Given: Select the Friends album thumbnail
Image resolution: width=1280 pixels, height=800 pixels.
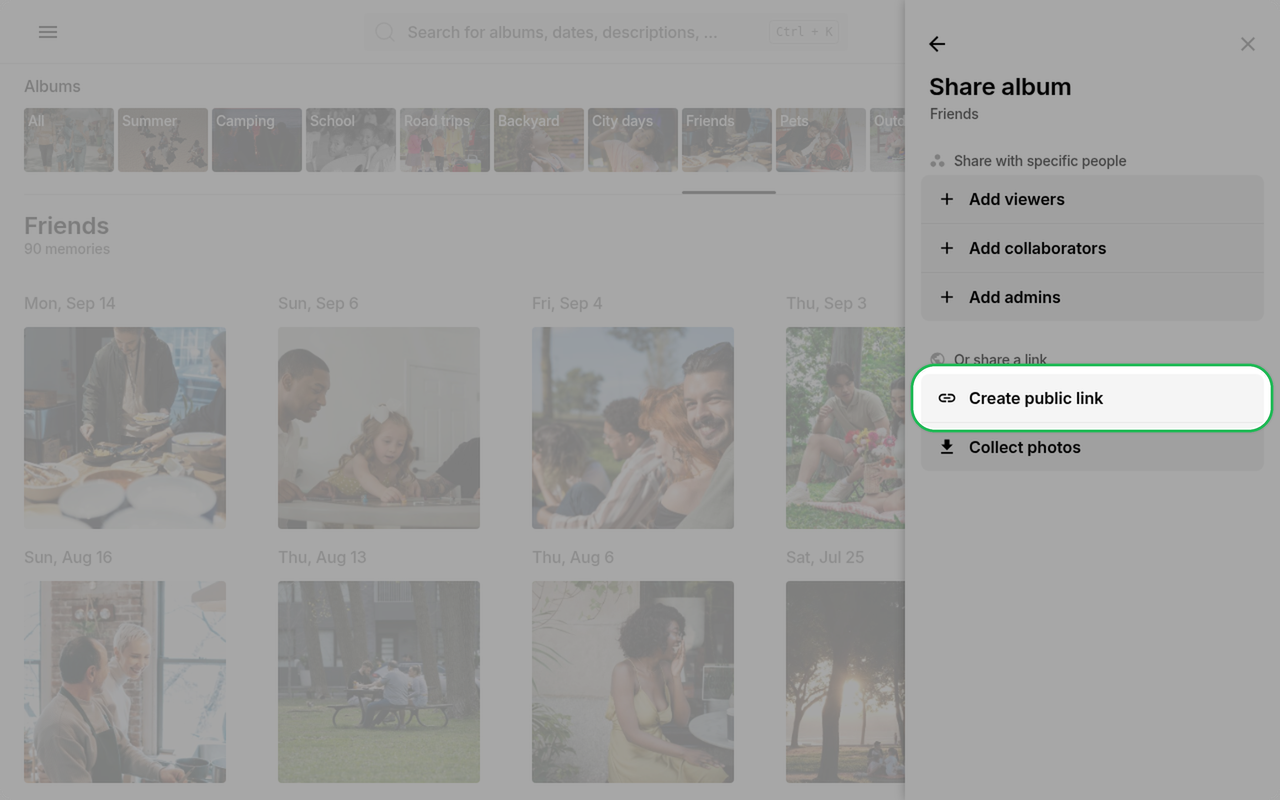Looking at the screenshot, I should pos(727,140).
